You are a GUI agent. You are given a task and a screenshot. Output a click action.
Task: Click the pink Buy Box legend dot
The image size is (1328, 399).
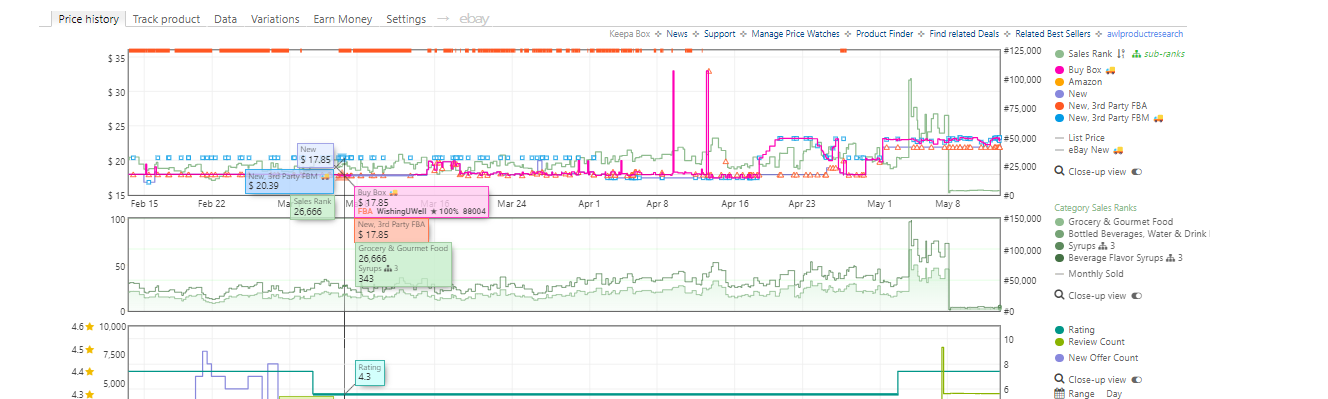(x=1060, y=70)
